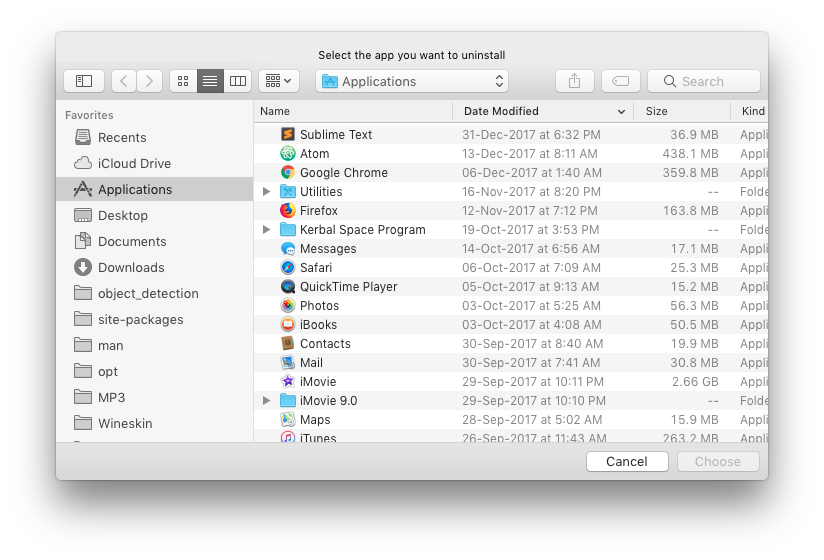Screen dimensions: 824x560
Task: Select the Kerbal Space Program folder icon
Action: point(287,230)
